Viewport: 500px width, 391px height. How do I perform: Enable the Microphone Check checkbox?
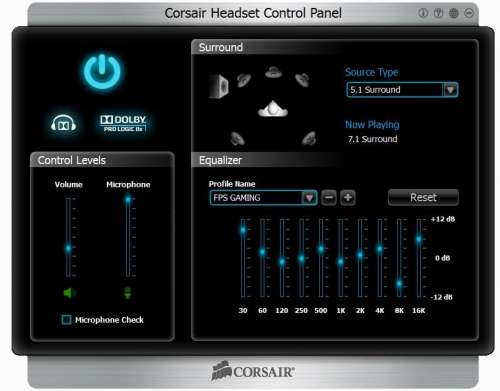[x=67, y=320]
